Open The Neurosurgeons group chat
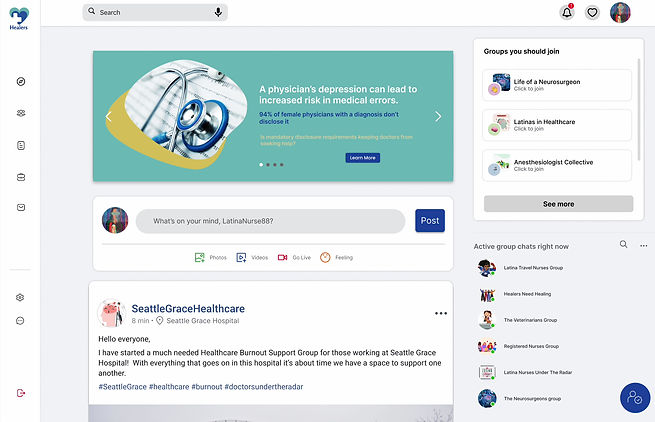Screen dimensions: 655x422 519,399
